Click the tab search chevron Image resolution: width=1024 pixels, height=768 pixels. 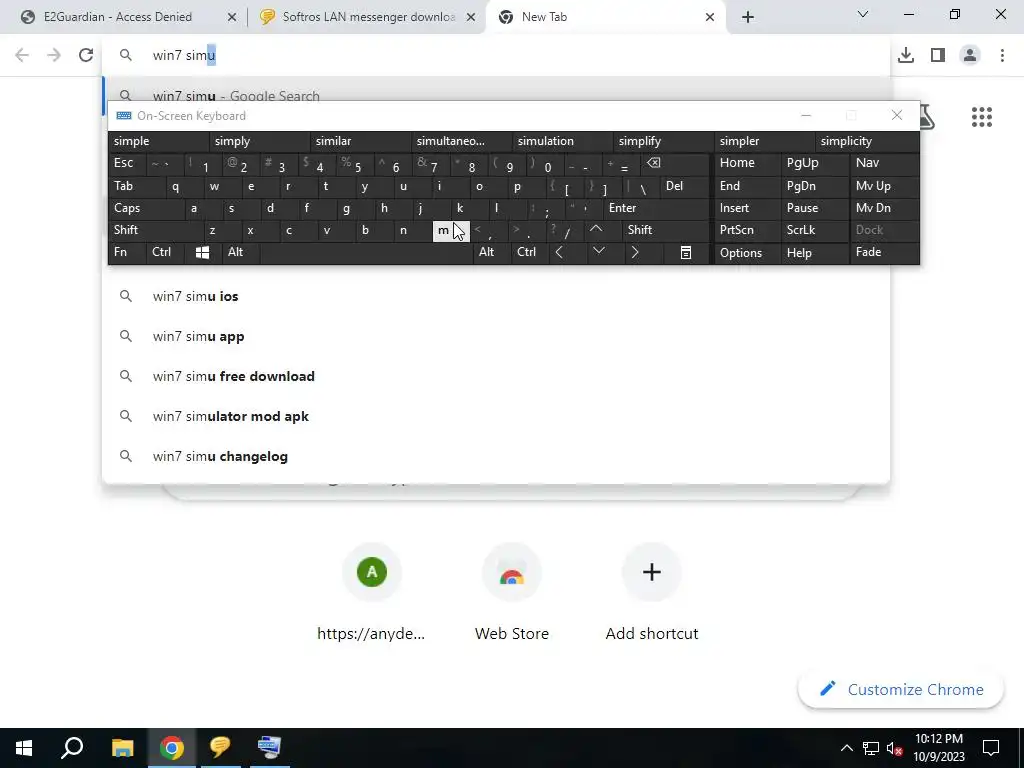(863, 14)
